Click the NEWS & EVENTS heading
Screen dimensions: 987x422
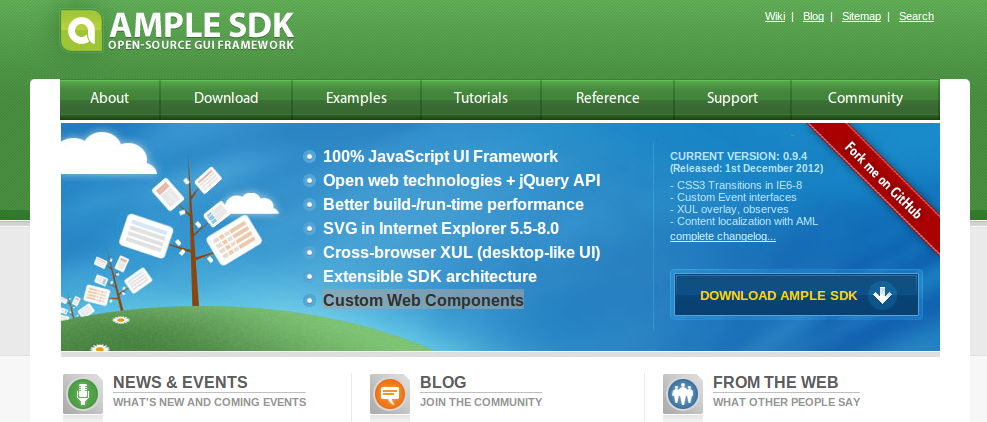[180, 382]
